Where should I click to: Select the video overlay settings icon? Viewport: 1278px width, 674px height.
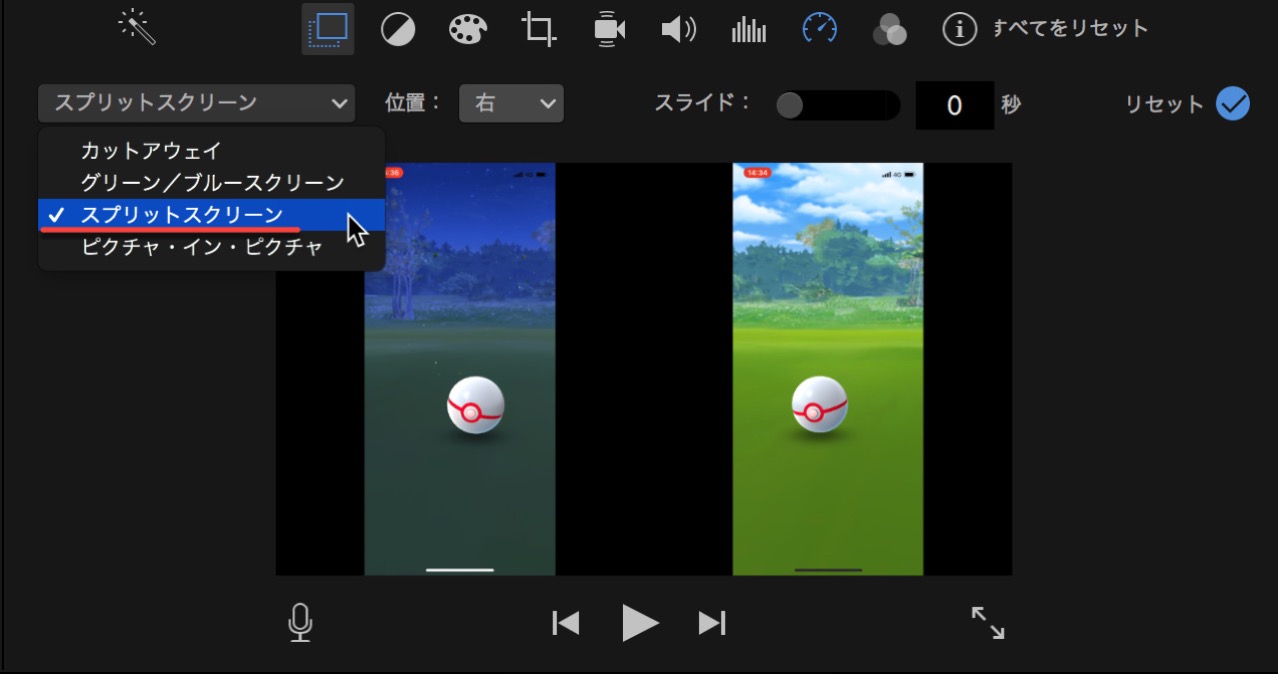(x=328, y=29)
